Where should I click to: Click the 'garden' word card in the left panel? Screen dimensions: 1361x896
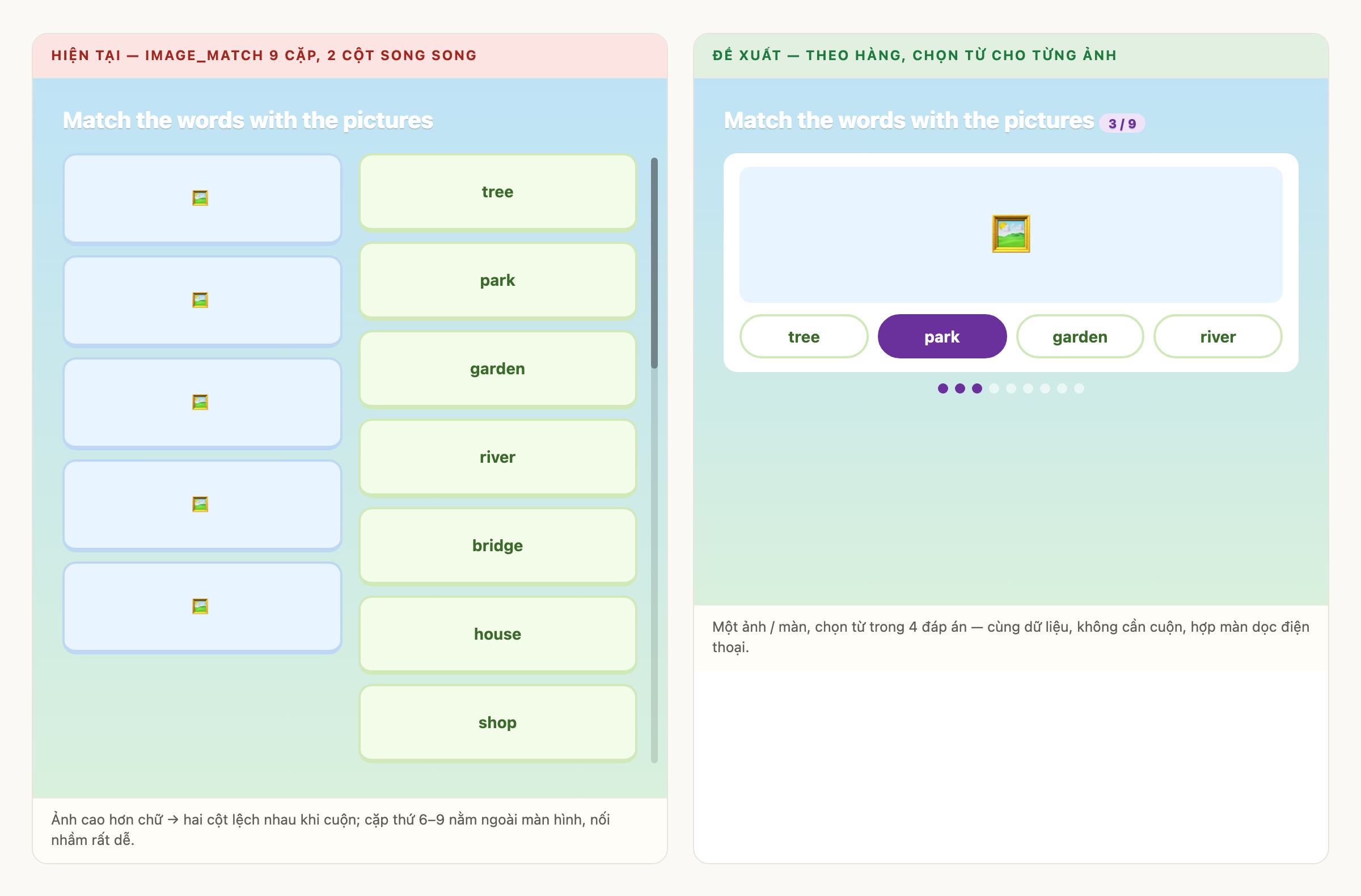tap(497, 369)
